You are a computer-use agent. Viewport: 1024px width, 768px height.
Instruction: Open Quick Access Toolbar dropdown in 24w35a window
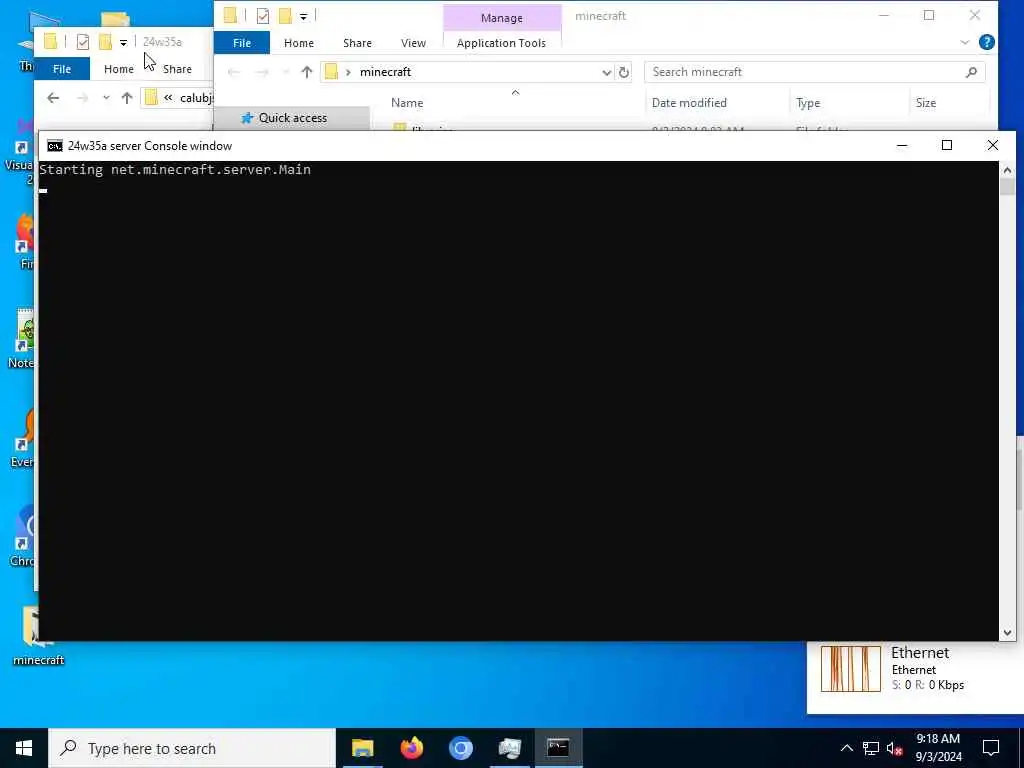coord(123,42)
